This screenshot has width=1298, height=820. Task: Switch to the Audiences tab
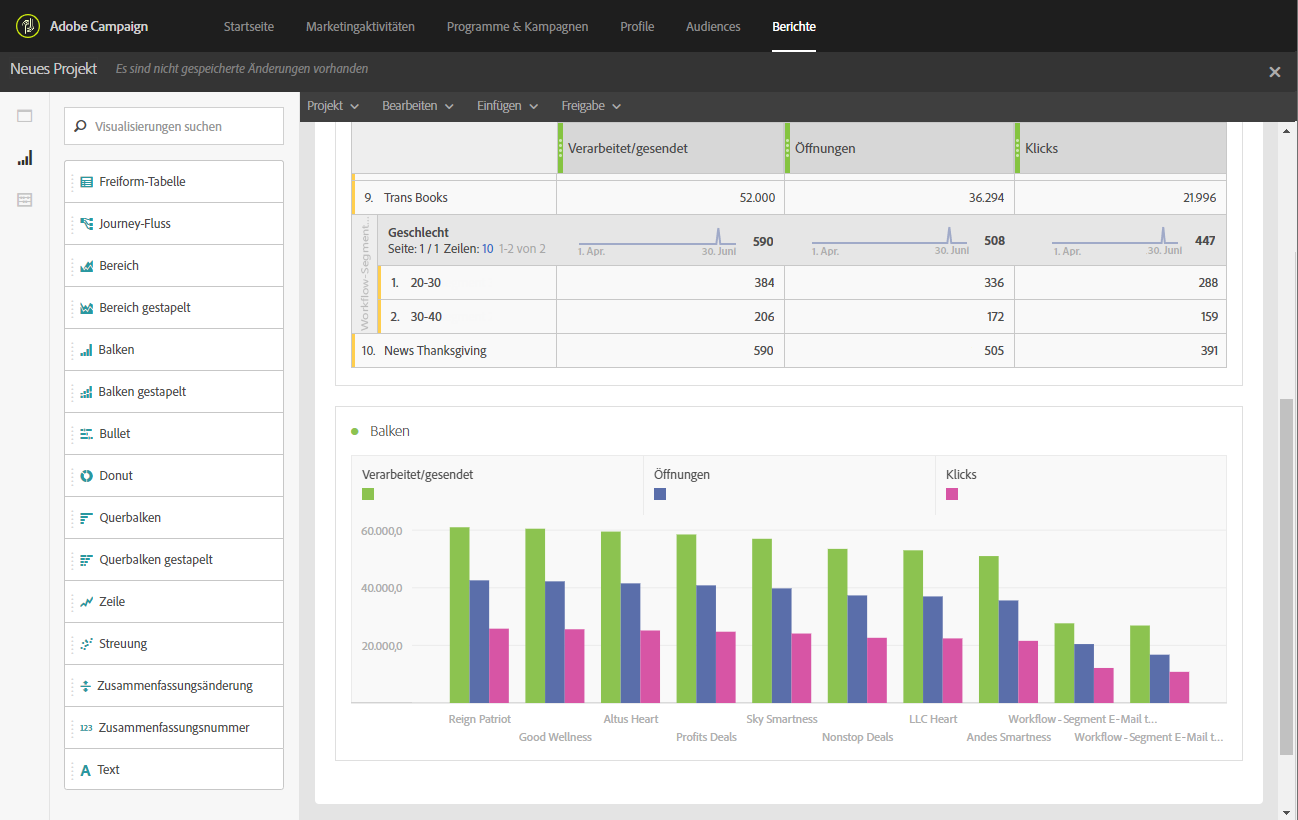[x=713, y=27]
